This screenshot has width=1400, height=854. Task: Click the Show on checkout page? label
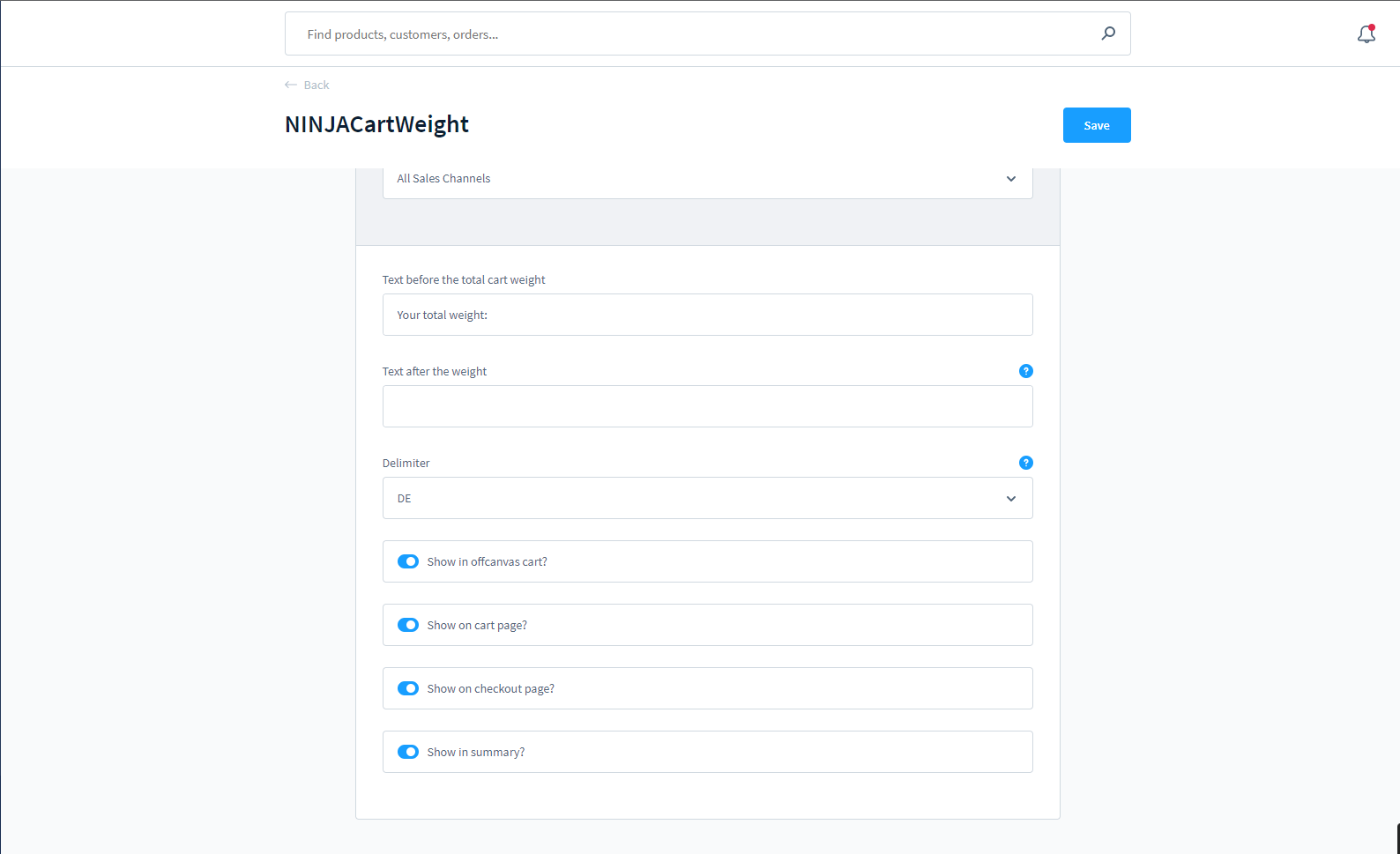pos(490,688)
